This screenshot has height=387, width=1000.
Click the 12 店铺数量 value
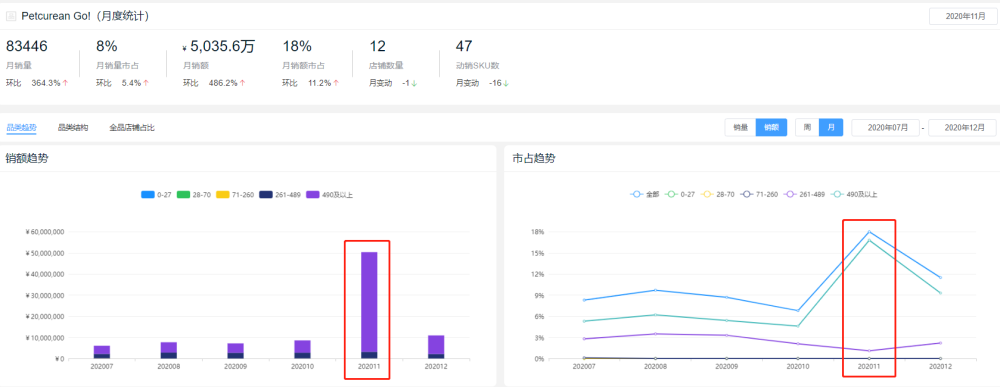pos(378,46)
